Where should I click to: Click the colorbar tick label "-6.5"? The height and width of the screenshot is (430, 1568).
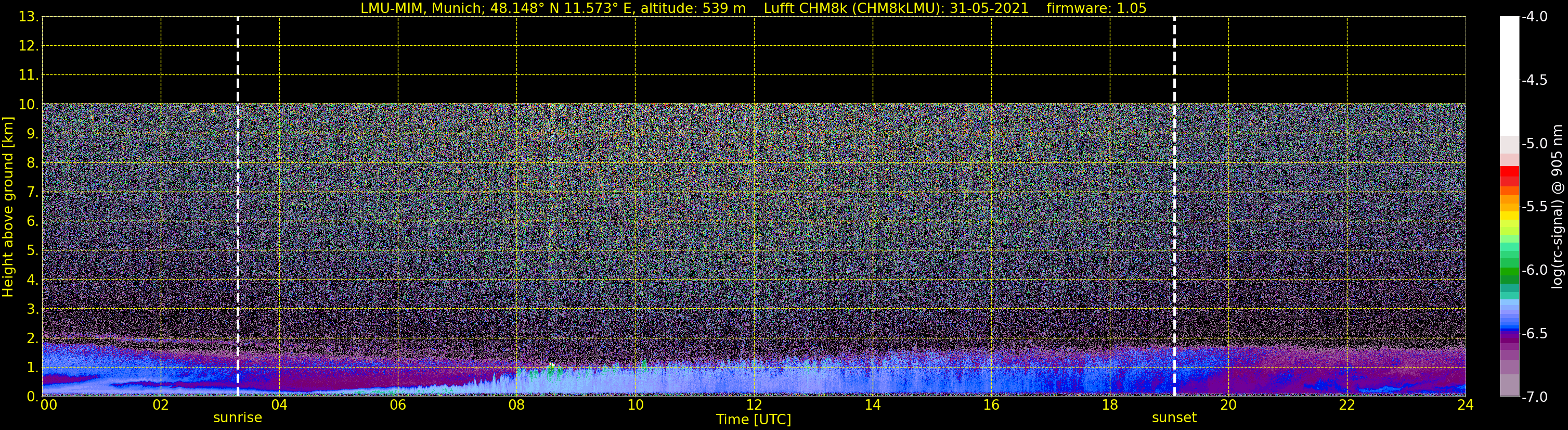coord(1535,333)
